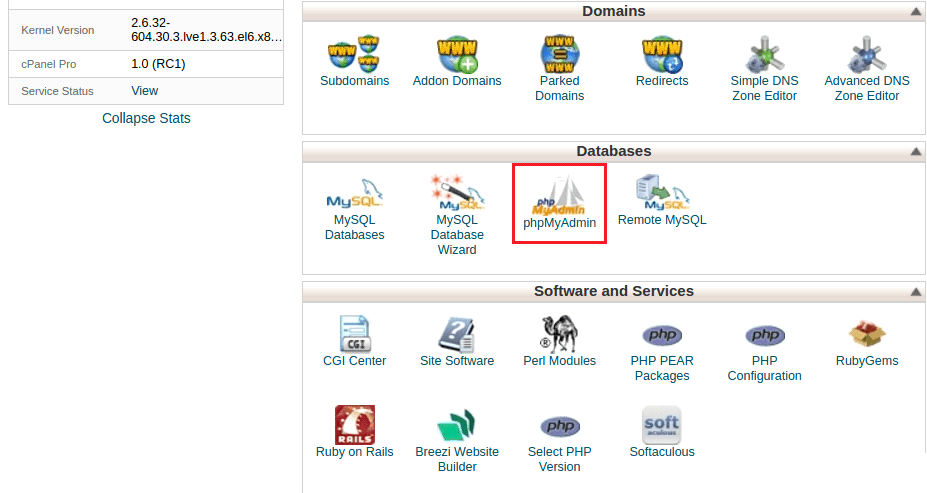Collapse the Databases section arrow
927x493 pixels.
coord(915,152)
